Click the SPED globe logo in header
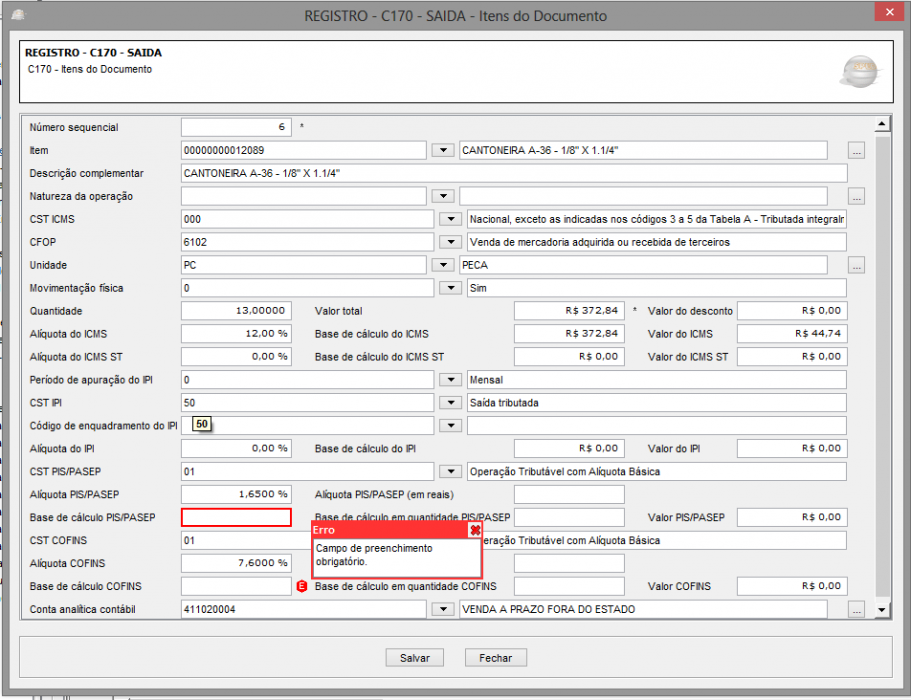Image resolution: width=911 pixels, height=700 pixels. 860,71
